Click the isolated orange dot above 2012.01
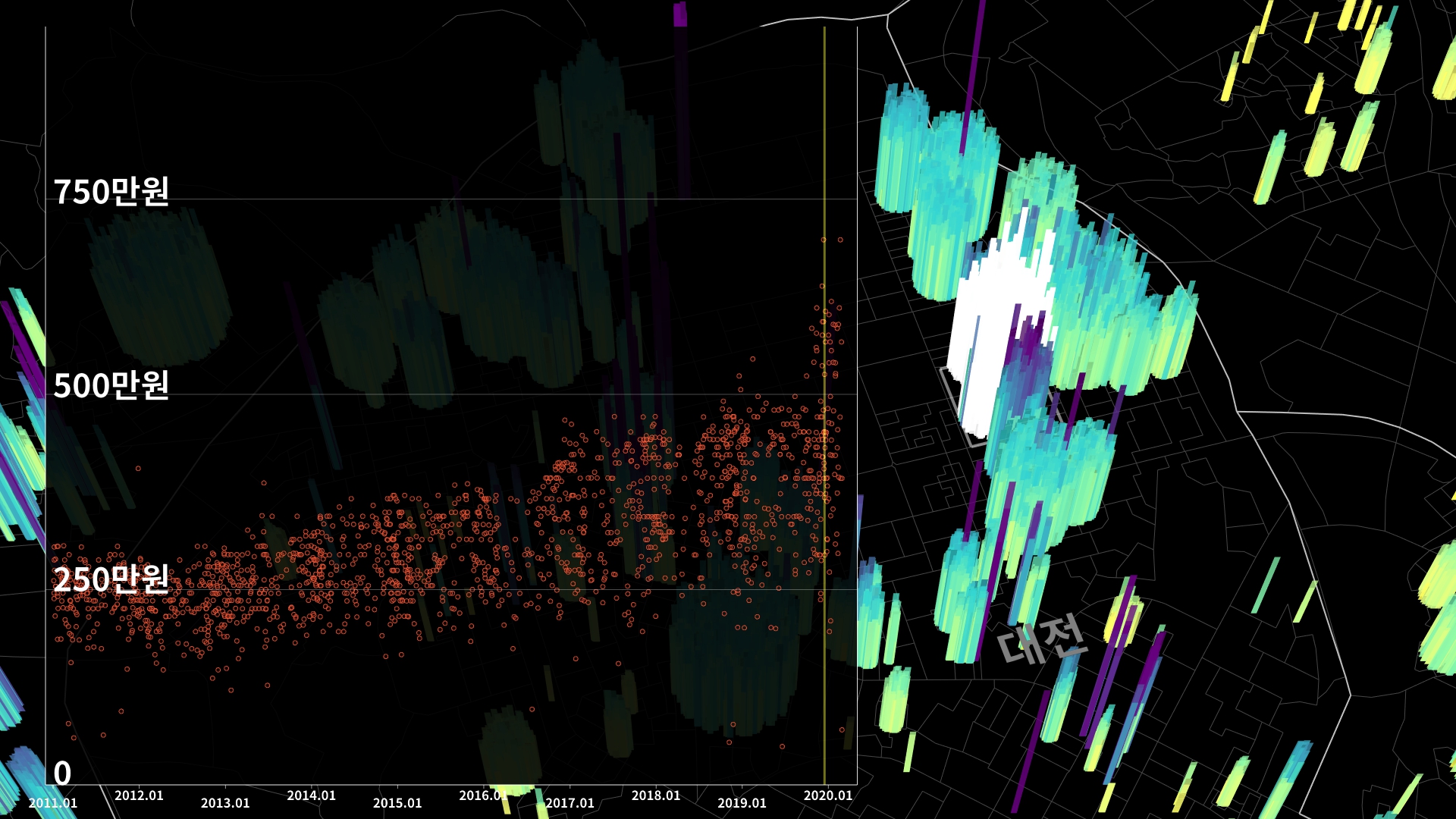Viewport: 1456px width, 819px height. [x=138, y=469]
